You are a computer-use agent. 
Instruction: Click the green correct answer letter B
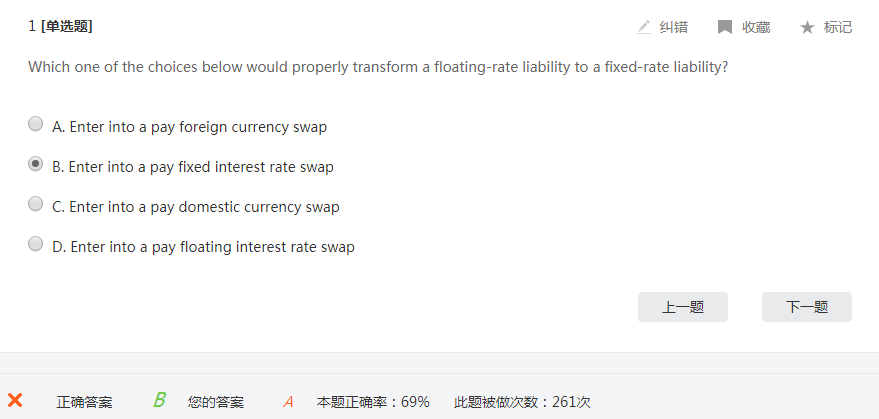159,401
